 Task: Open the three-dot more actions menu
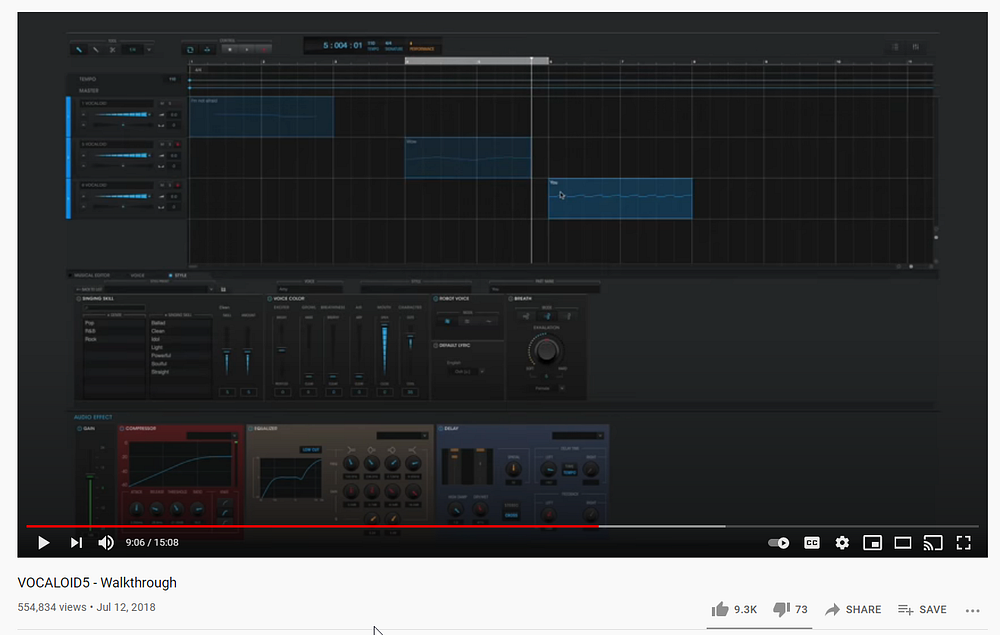pyautogui.click(x=972, y=610)
